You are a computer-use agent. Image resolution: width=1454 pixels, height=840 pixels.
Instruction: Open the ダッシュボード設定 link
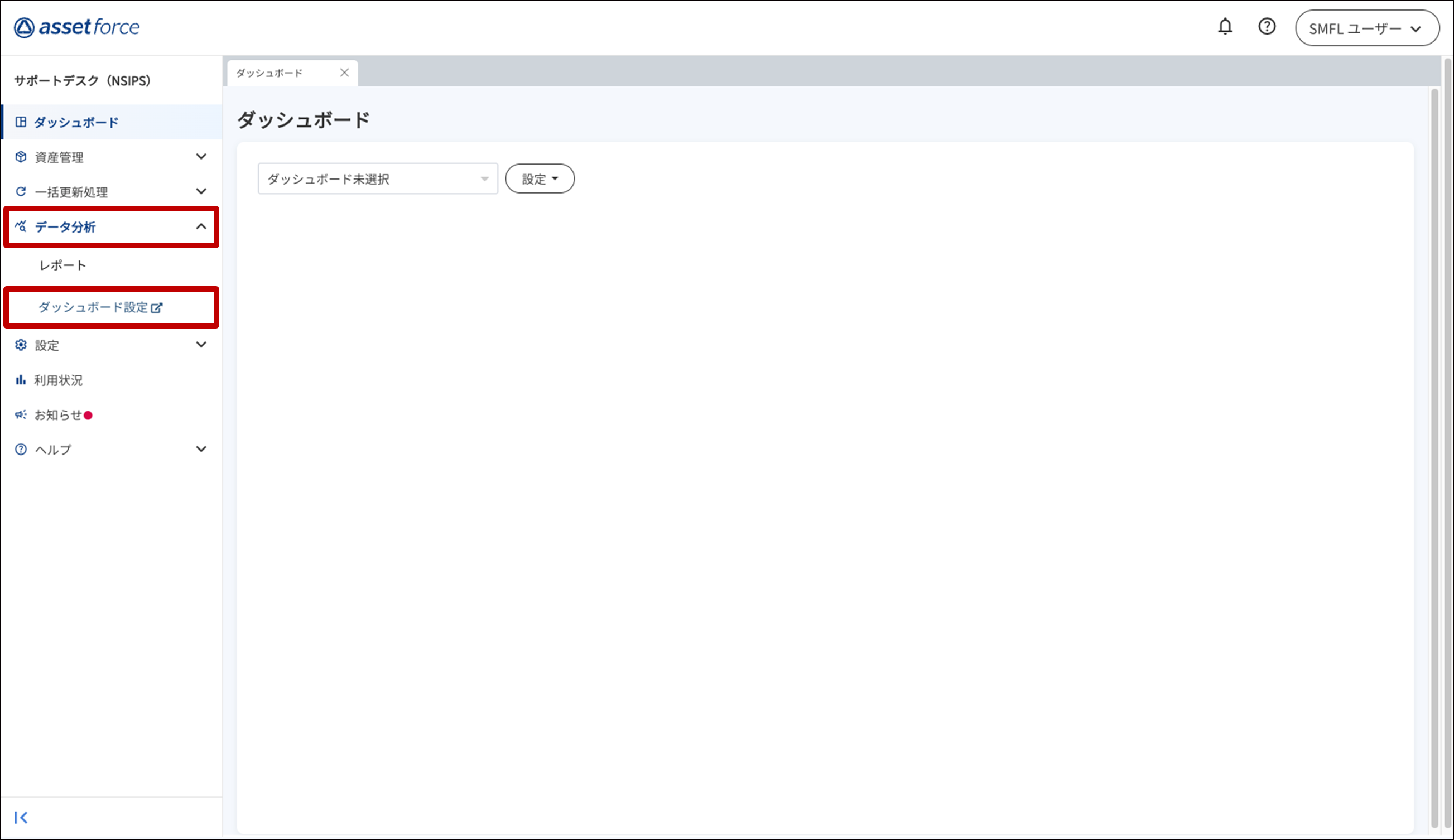100,307
